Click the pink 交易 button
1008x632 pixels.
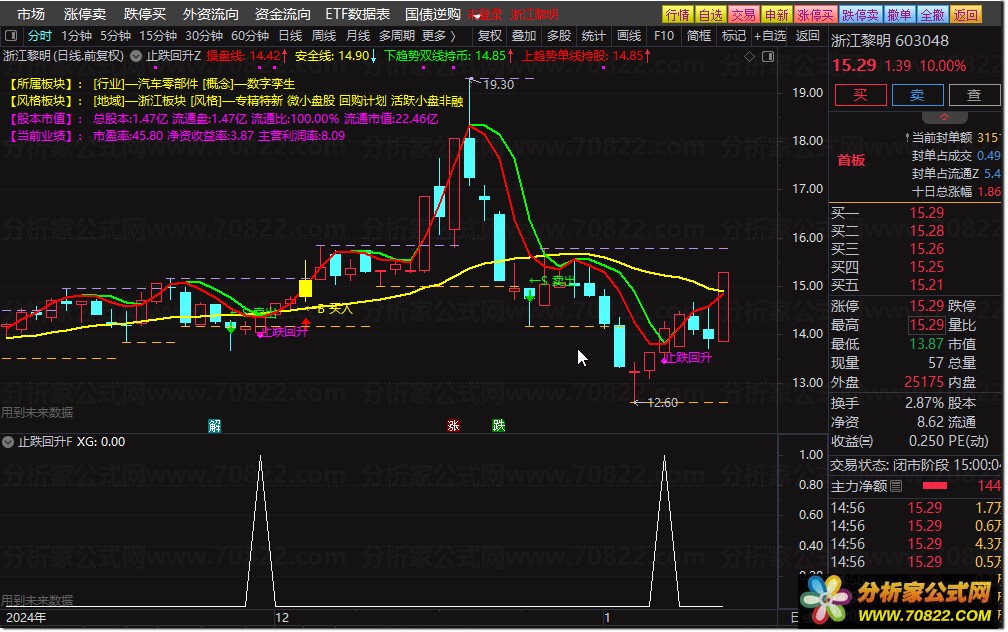(x=743, y=15)
